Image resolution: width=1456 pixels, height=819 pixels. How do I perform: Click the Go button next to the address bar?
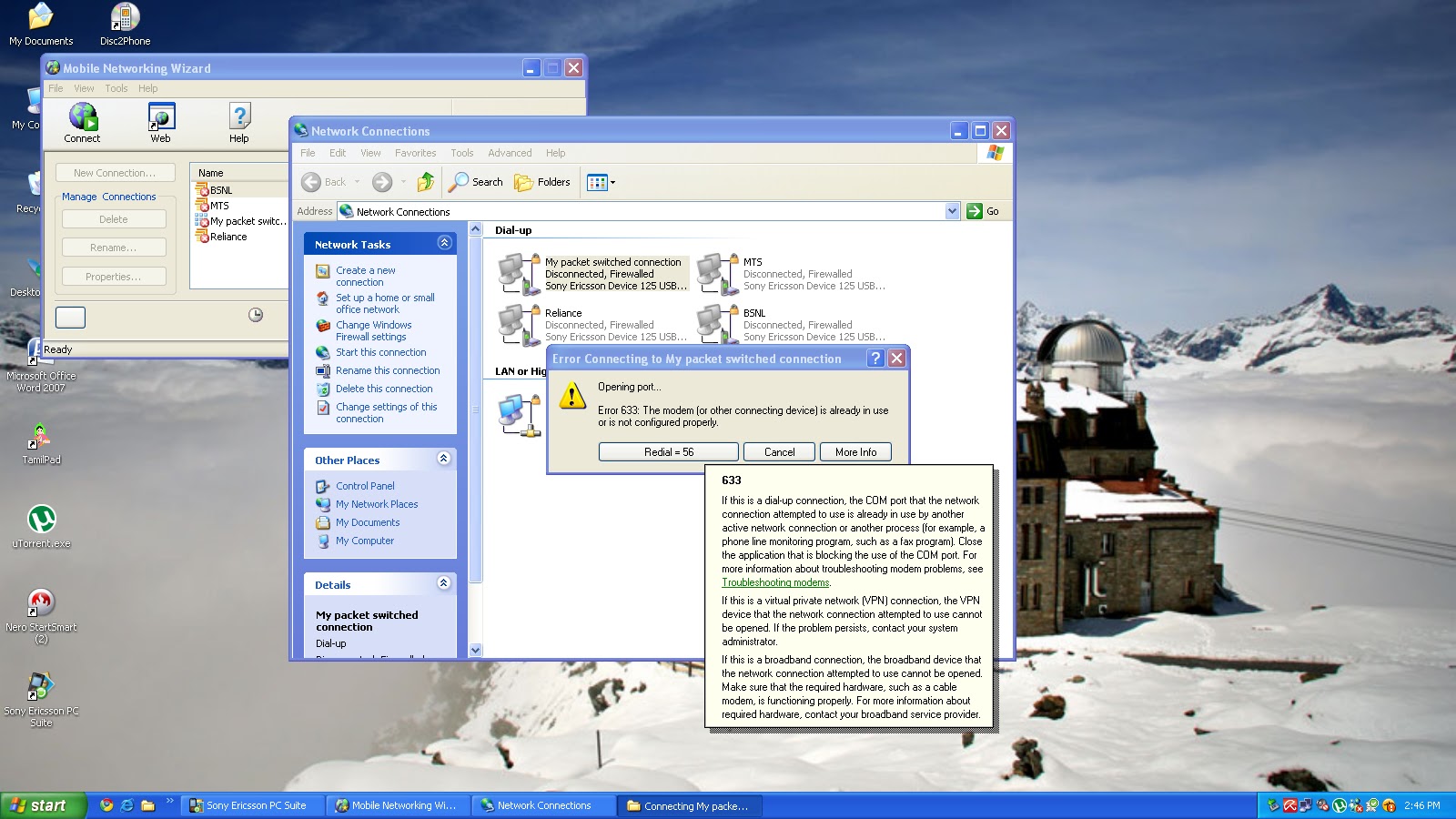[983, 211]
